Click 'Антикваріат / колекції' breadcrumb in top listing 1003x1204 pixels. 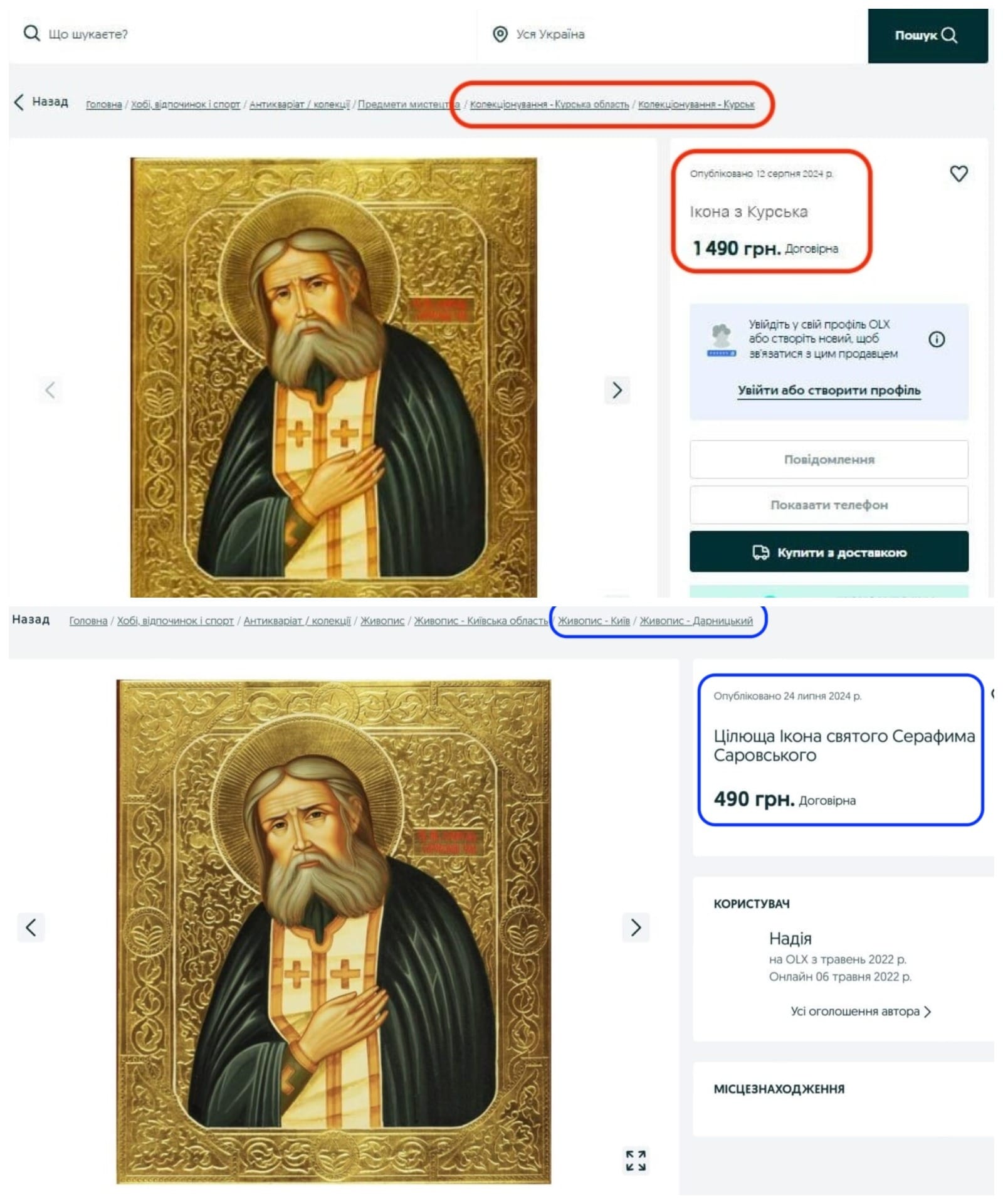[300, 104]
